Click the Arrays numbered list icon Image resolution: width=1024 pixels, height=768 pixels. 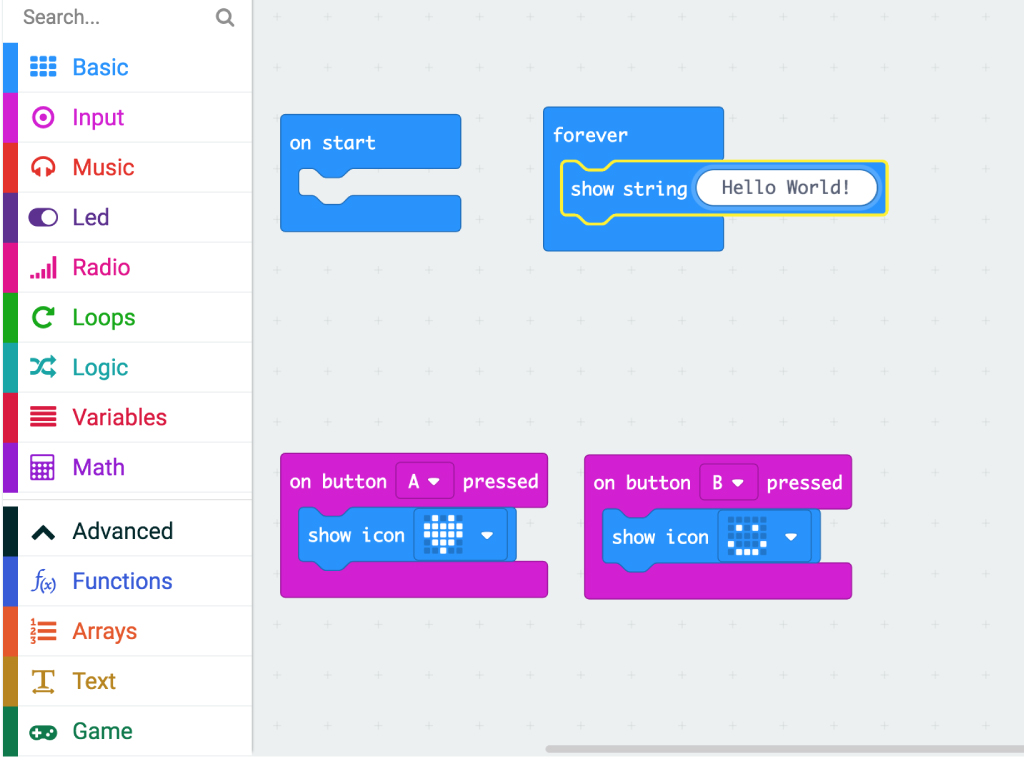point(43,631)
